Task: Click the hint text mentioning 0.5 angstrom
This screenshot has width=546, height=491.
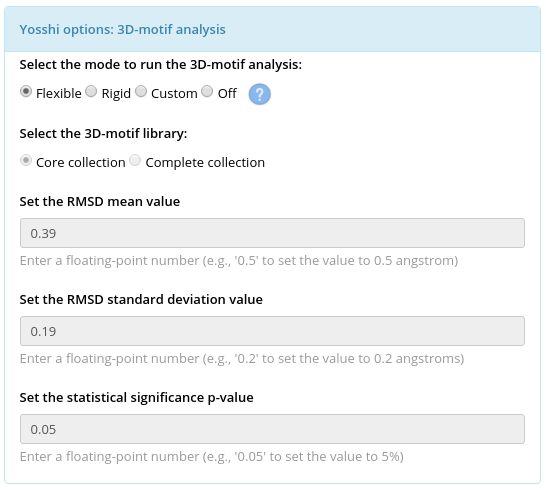Action: [x=239, y=260]
